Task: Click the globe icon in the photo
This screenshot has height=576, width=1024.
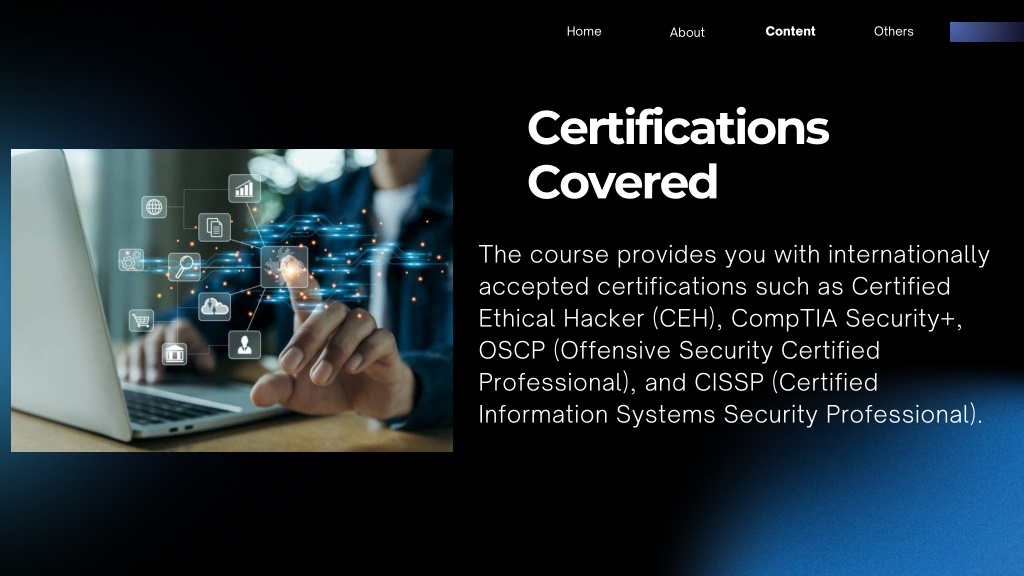Action: pyautogui.click(x=154, y=207)
